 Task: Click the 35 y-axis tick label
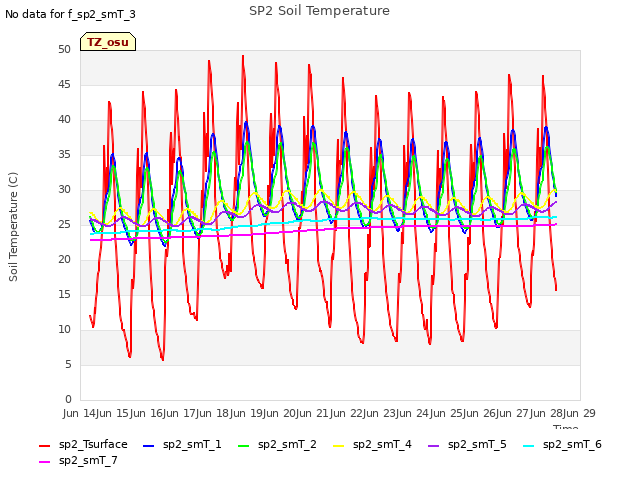coord(64,154)
